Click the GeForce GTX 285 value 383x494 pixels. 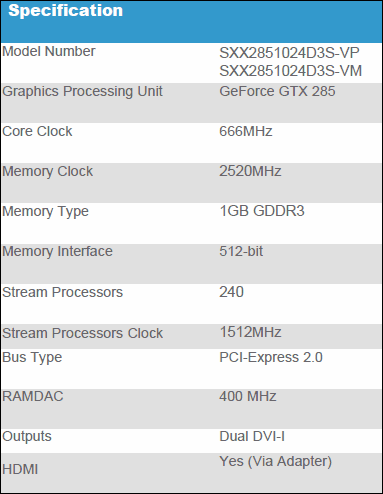(x=277, y=91)
